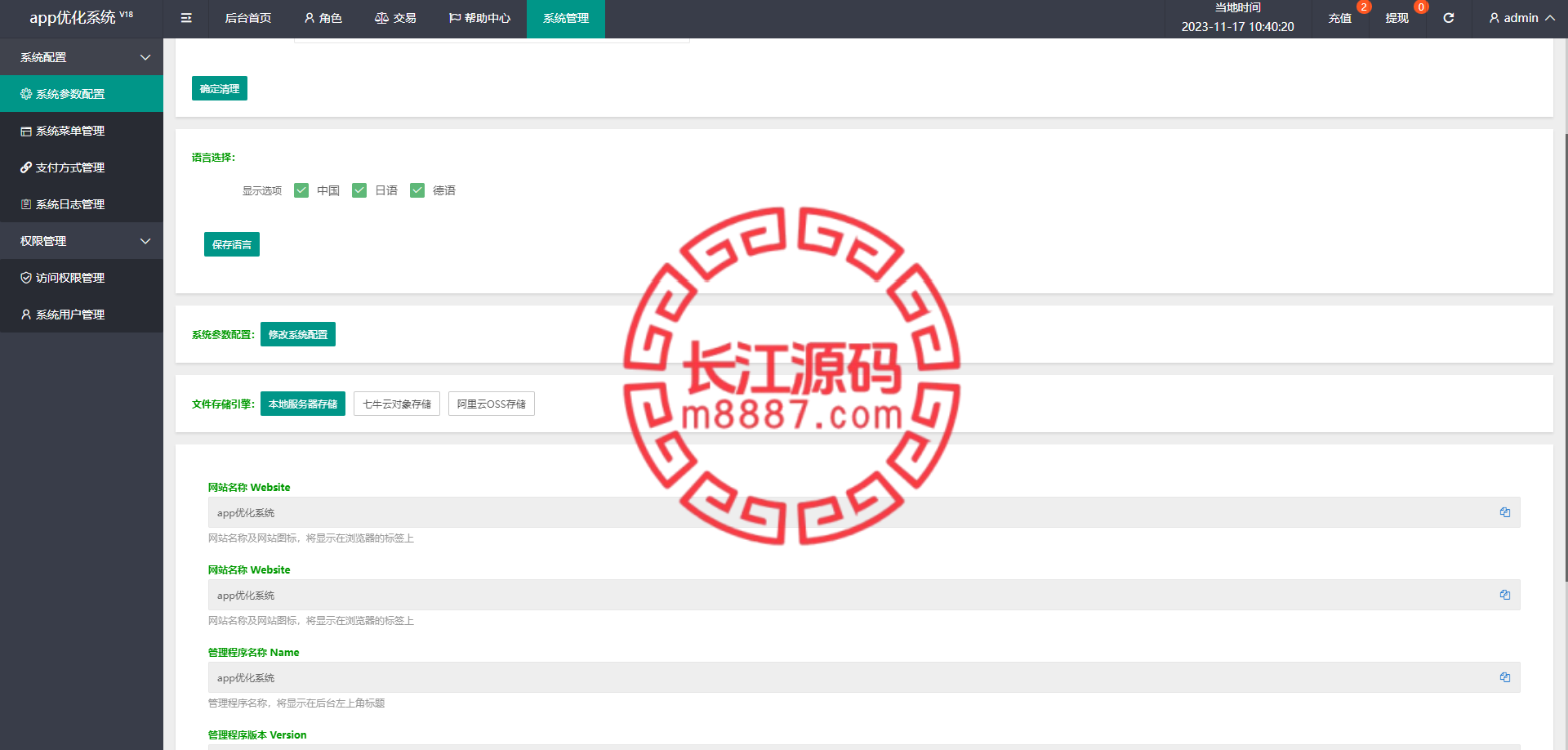Click the shield icon of 访问权限管理
The image size is (1568, 750).
26,278
